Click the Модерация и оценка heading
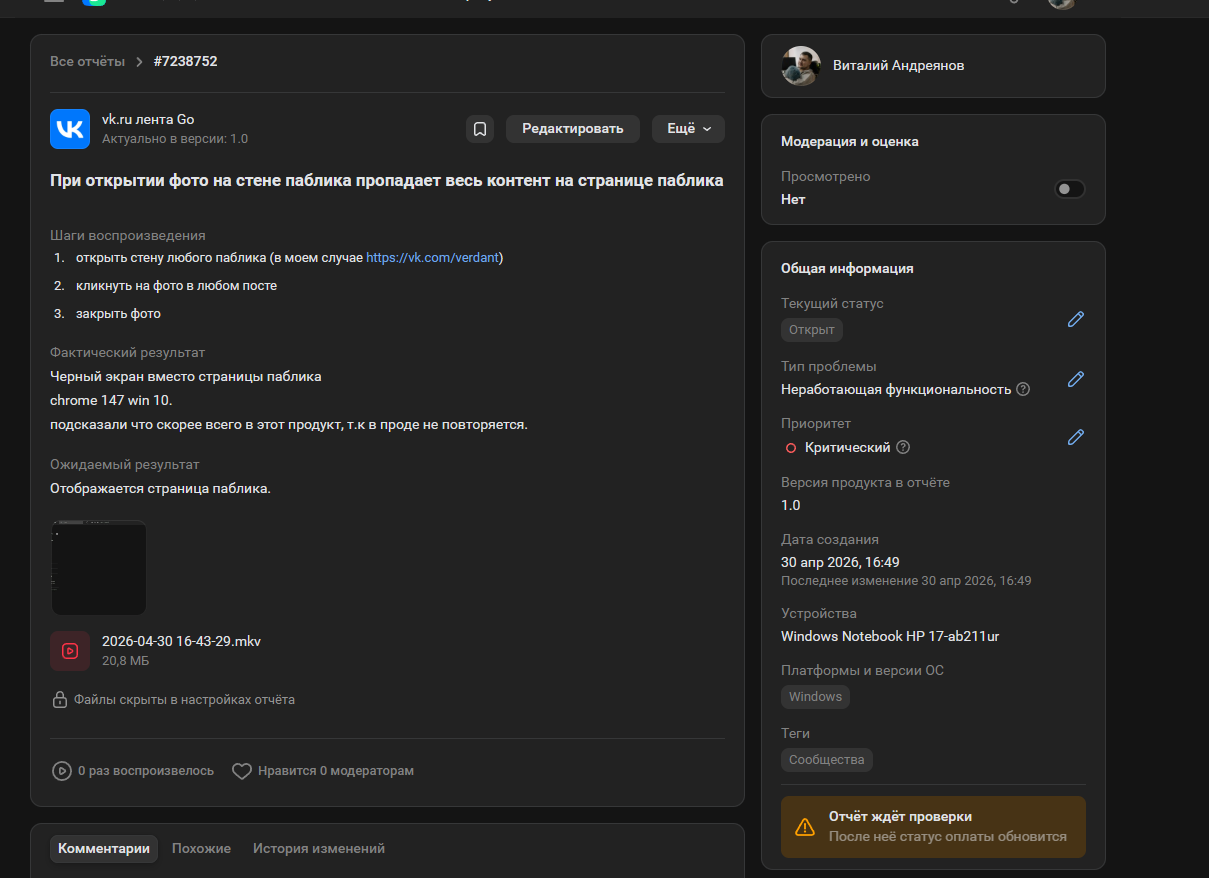The image size is (1209, 878). pos(850,141)
